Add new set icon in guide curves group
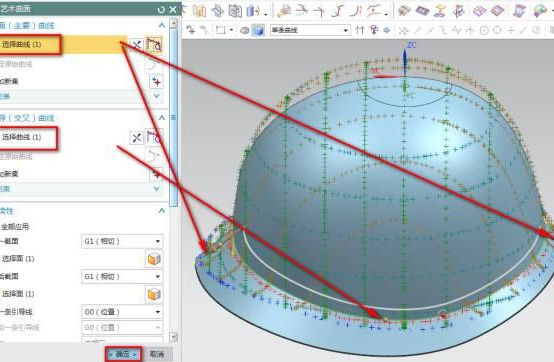554x362 pixels. 156,174
